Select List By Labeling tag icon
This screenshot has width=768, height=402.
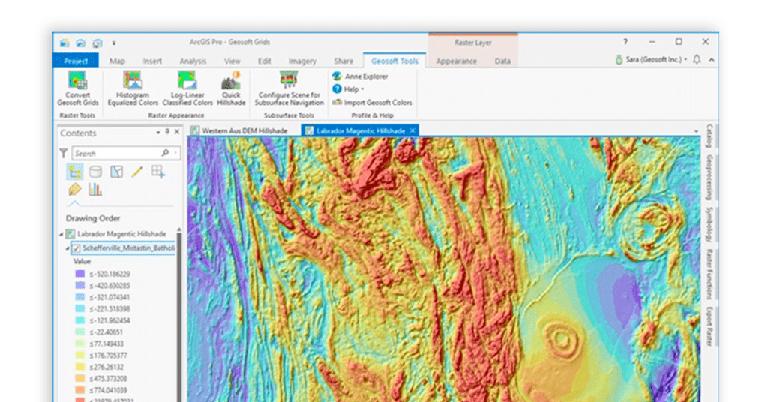click(x=74, y=189)
